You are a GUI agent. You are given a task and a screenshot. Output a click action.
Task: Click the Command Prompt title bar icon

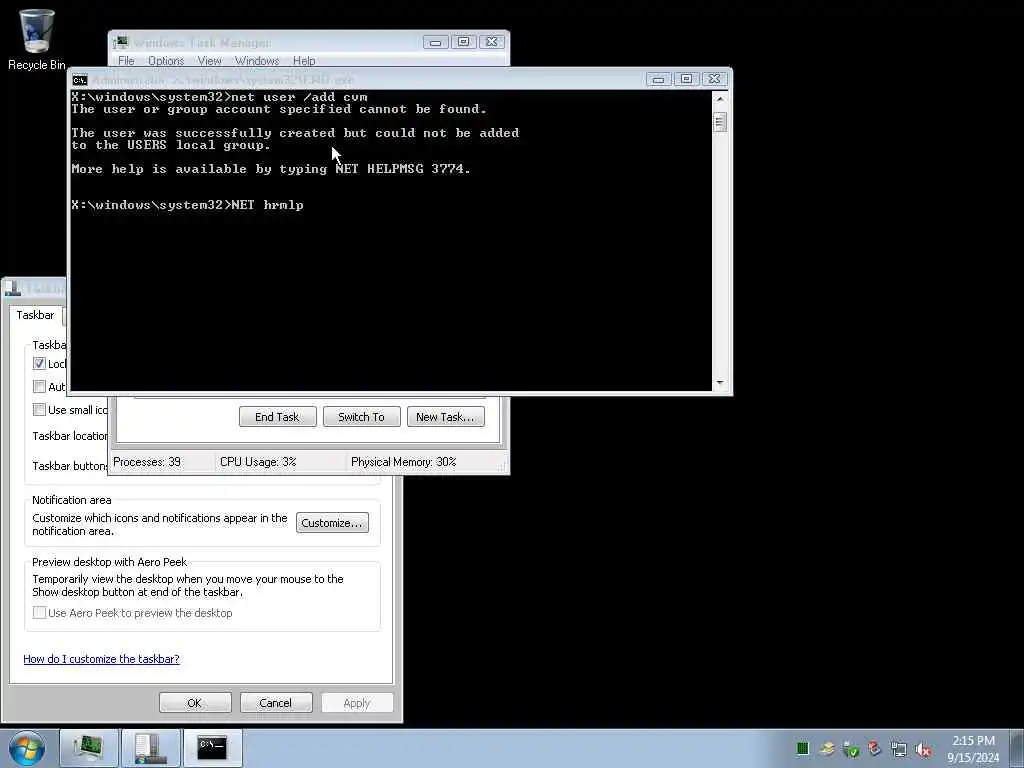pos(80,80)
